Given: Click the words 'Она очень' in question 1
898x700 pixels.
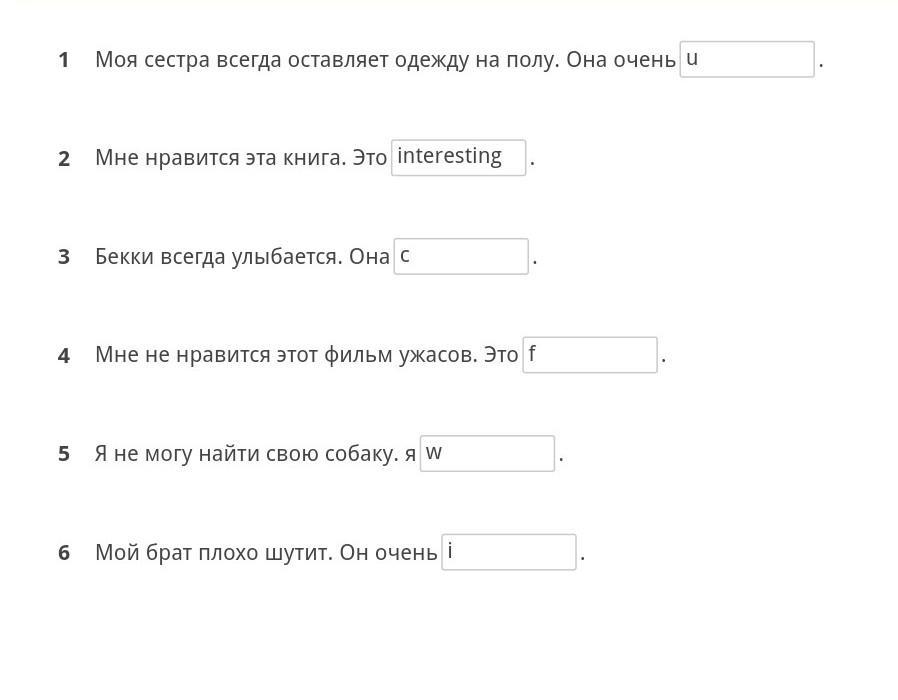Looking at the screenshot, I should 621,60.
